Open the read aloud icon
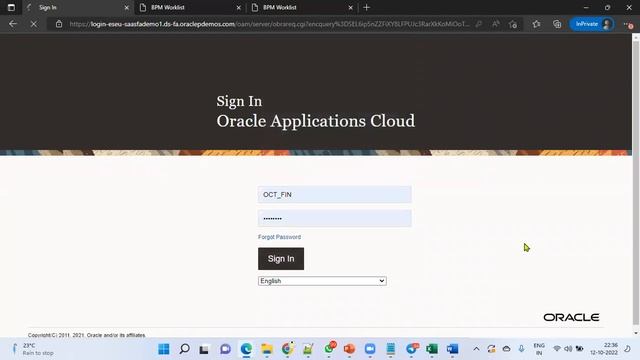 pos(496,24)
